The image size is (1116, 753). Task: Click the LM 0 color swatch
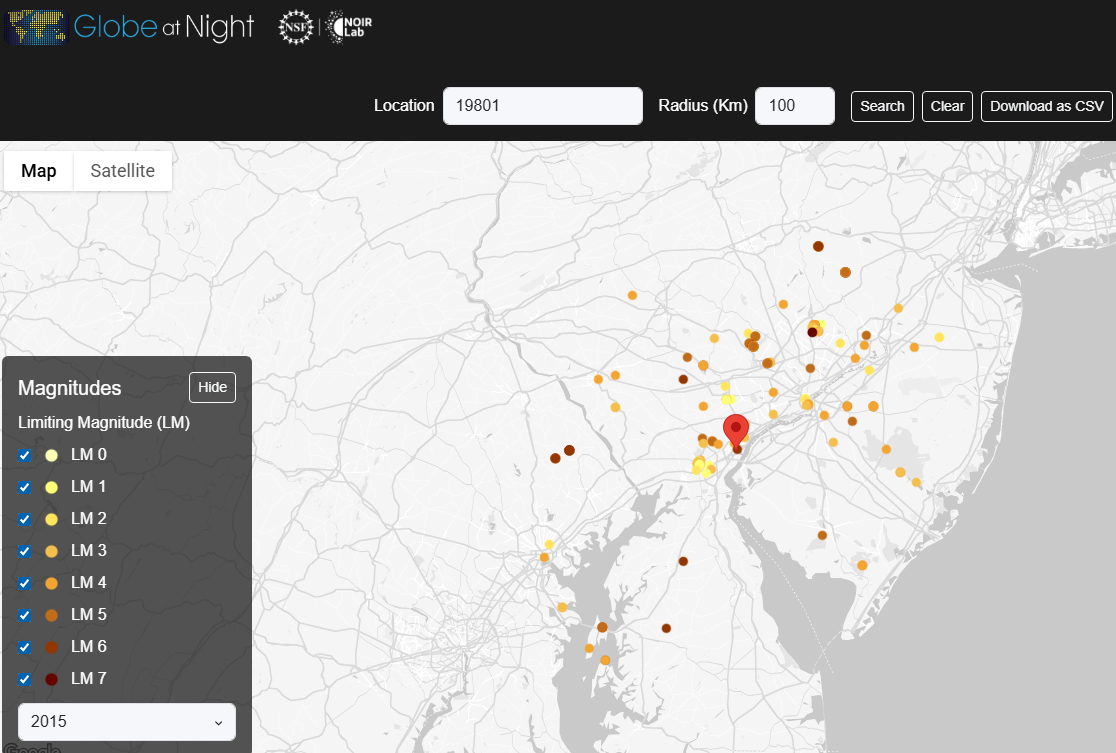click(51, 456)
